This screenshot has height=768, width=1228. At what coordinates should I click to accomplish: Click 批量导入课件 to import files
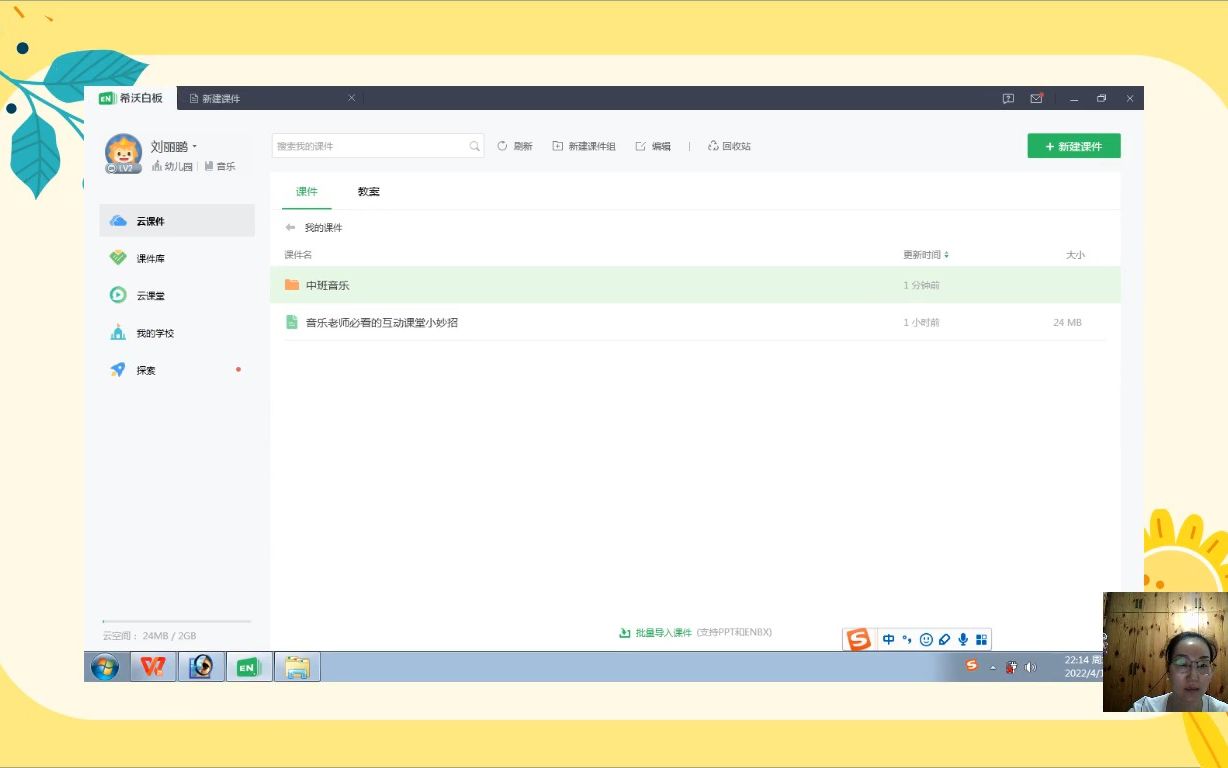(x=663, y=632)
